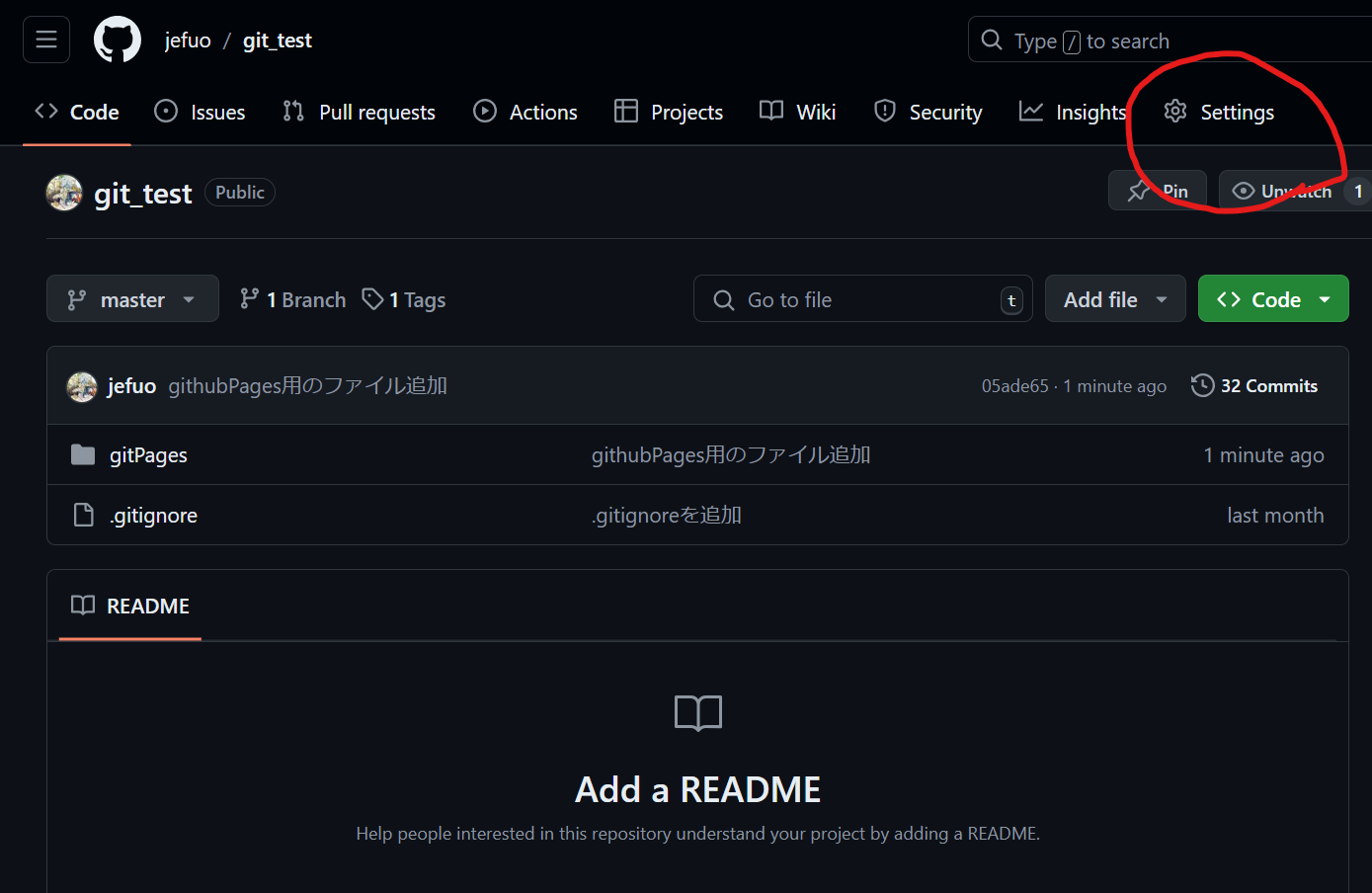Select the README tab
The image size is (1372, 893).
(130, 606)
